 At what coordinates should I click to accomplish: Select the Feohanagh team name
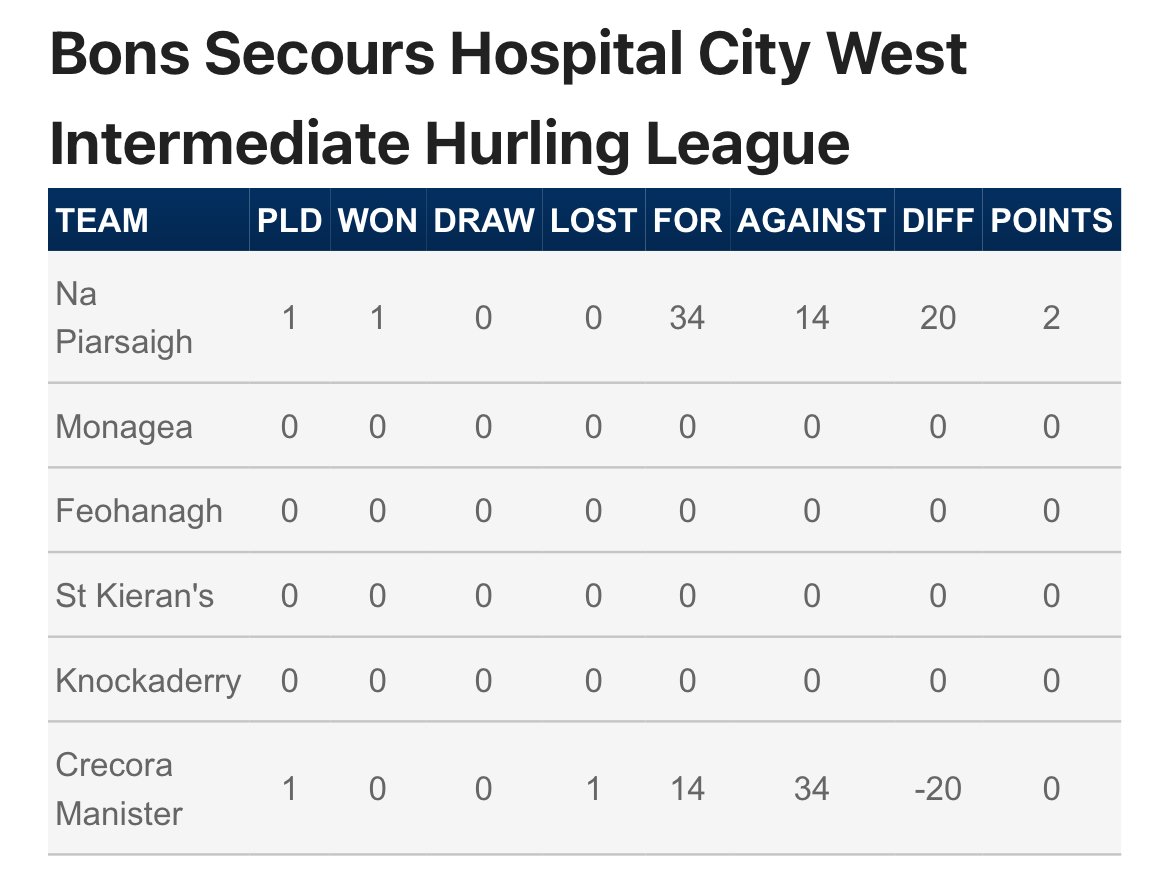point(139,511)
